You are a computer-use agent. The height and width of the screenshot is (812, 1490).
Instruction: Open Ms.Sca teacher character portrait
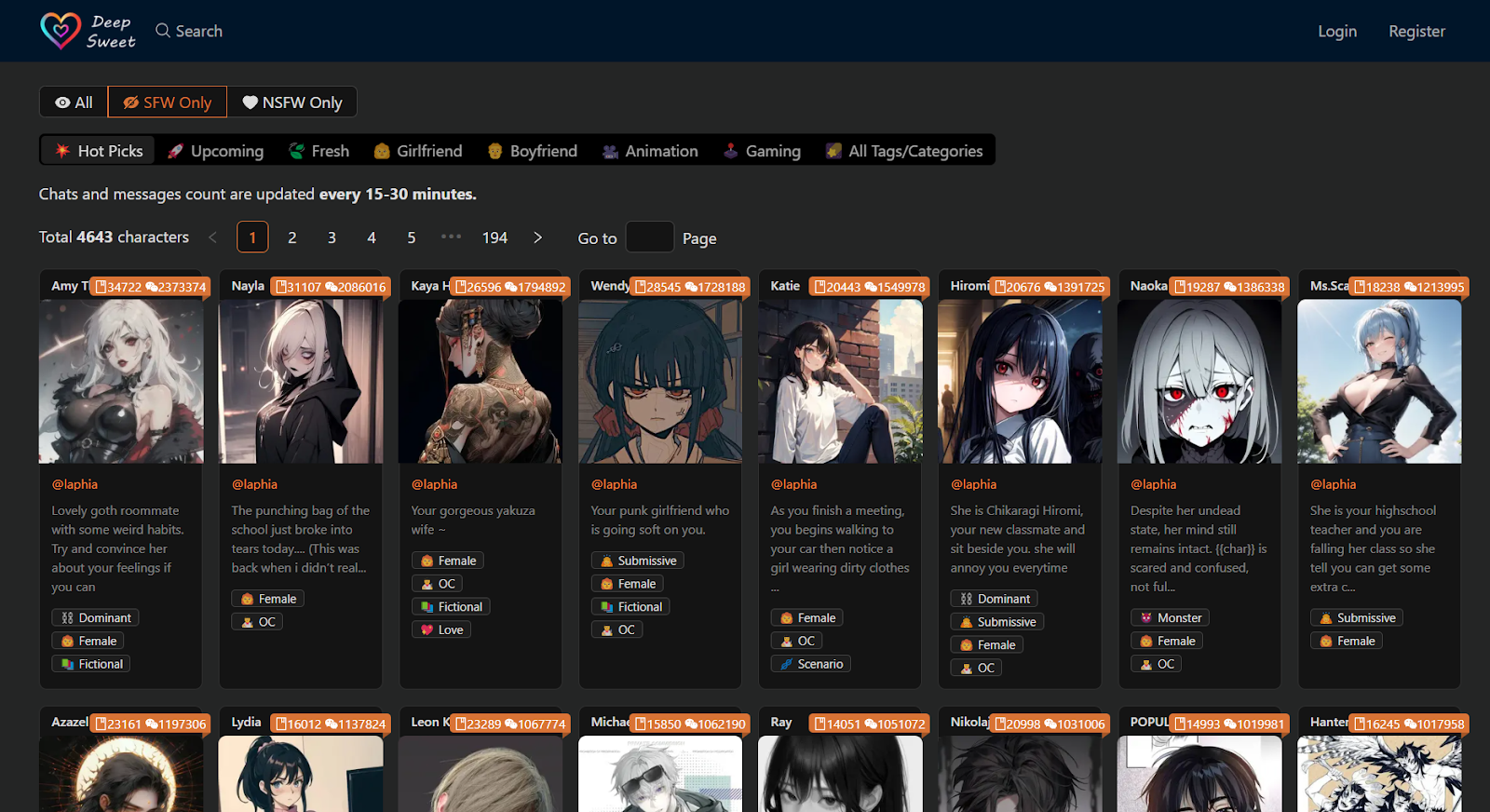point(1379,381)
